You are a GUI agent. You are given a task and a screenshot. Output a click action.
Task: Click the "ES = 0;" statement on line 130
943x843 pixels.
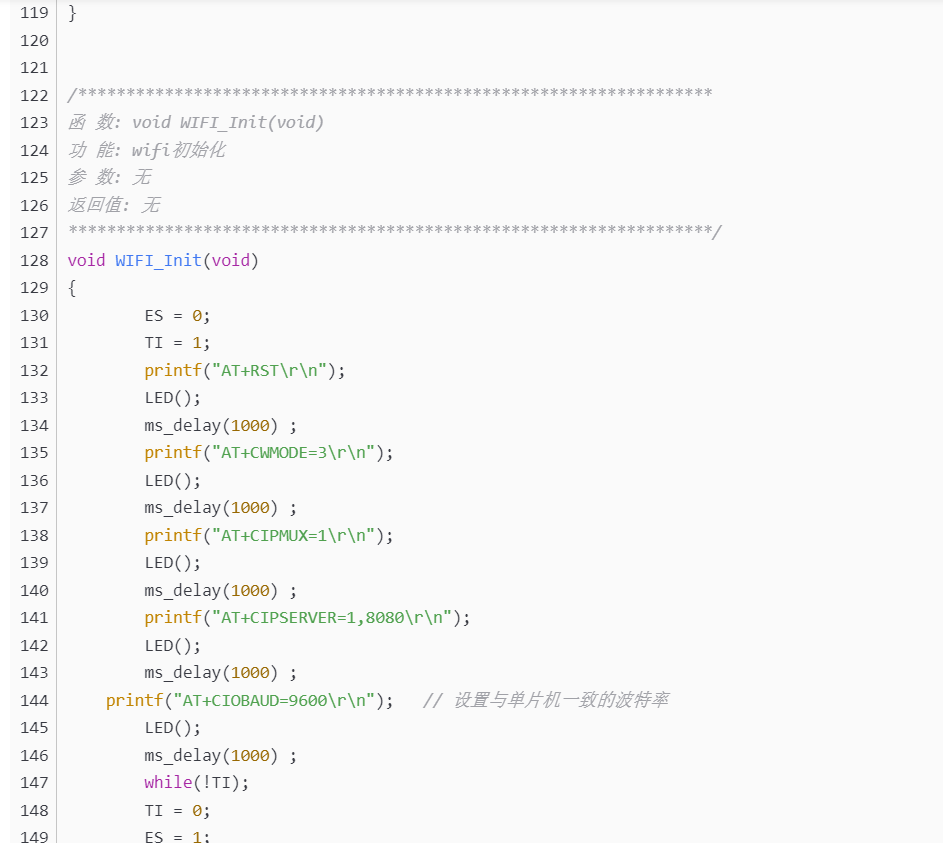point(177,315)
